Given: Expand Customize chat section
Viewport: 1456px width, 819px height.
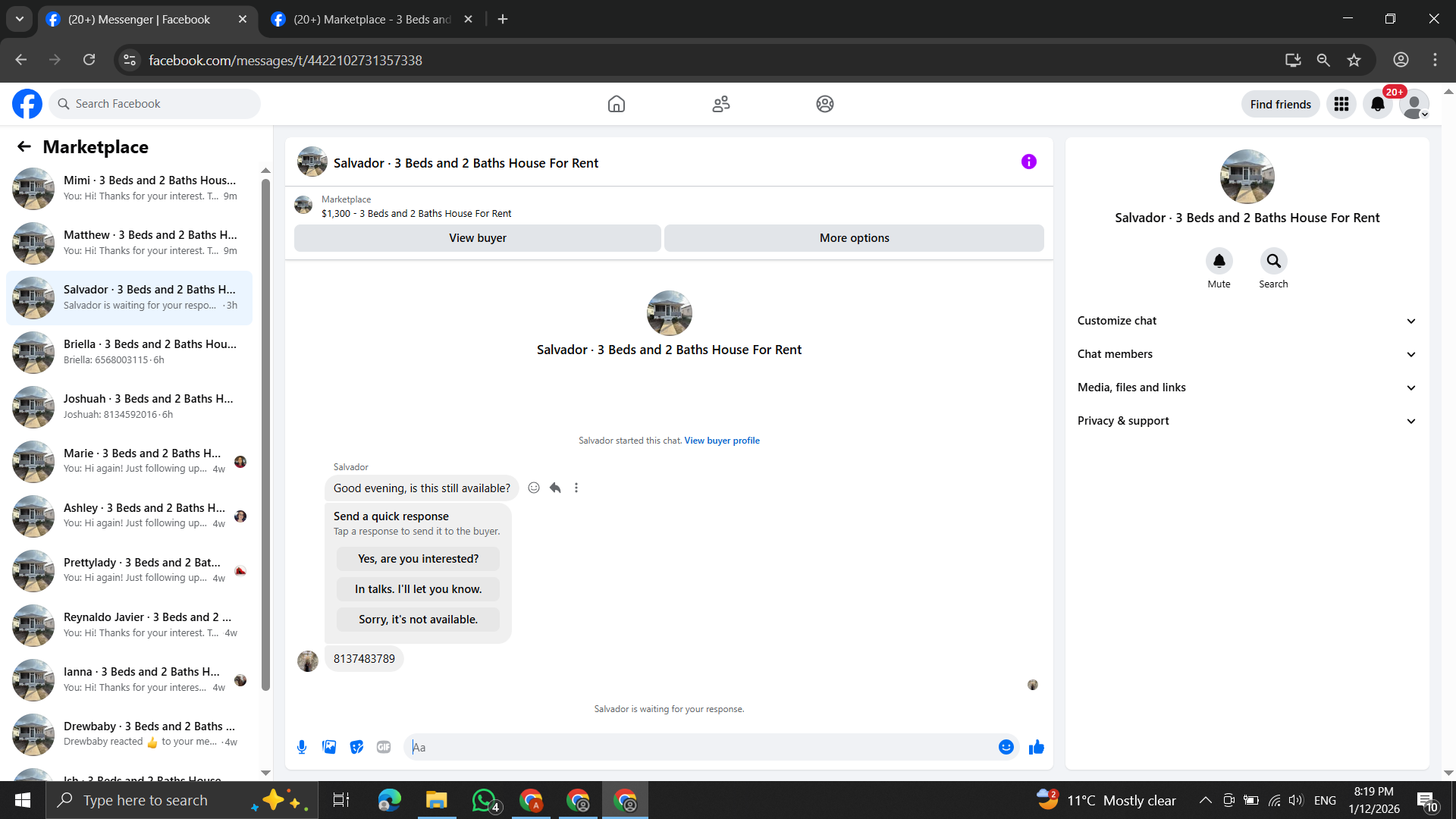Looking at the screenshot, I should point(1247,321).
